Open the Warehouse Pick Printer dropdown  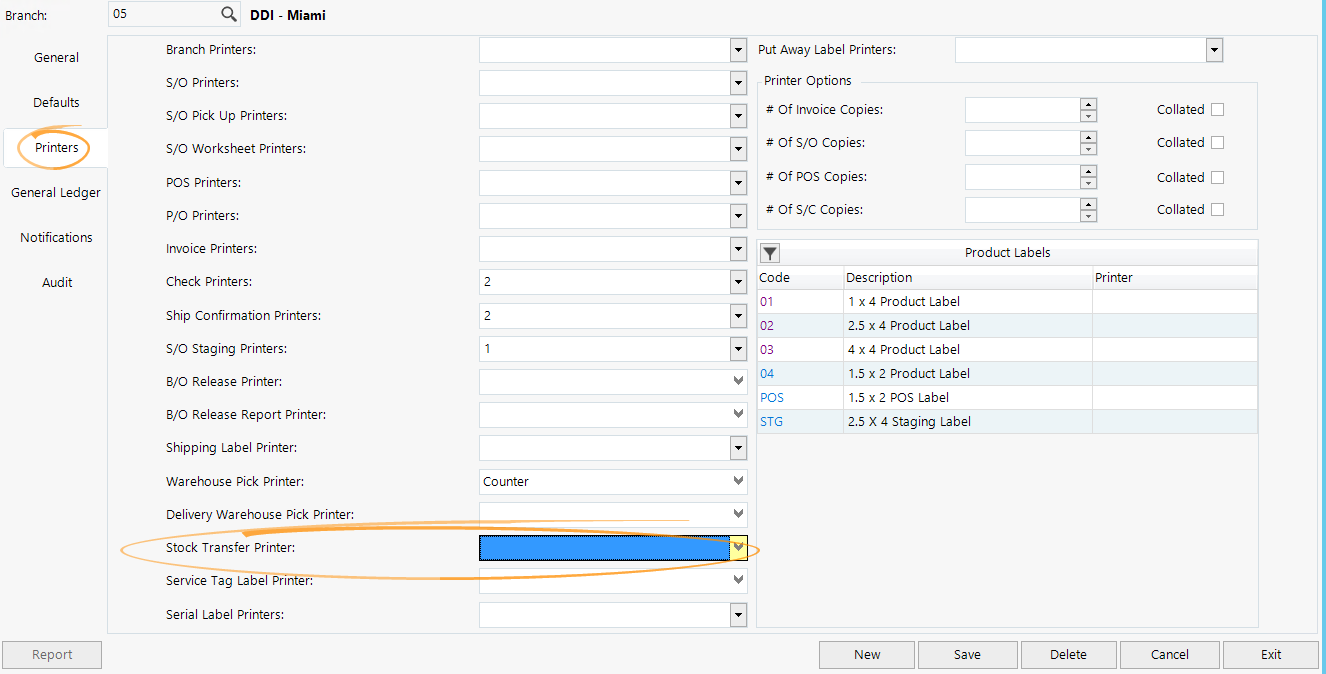[x=737, y=481]
